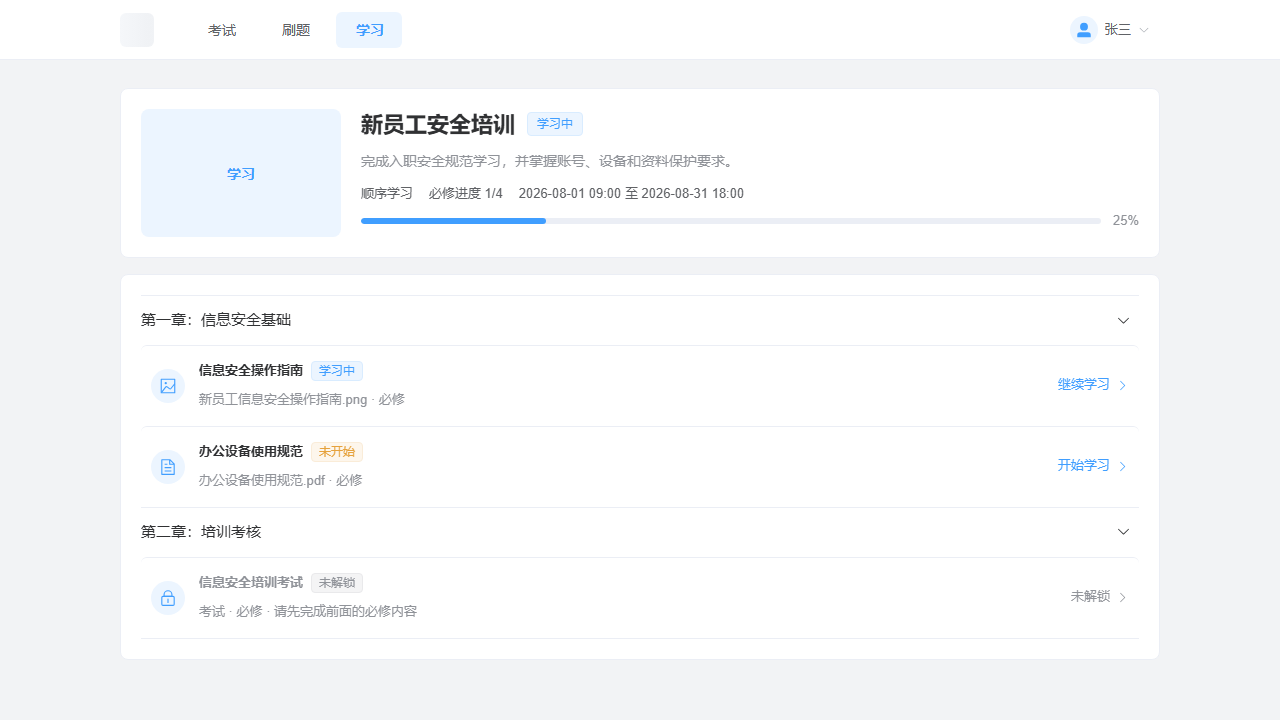
Task: Click the 必修进度 1/4 text
Action: pyautogui.click(x=466, y=194)
